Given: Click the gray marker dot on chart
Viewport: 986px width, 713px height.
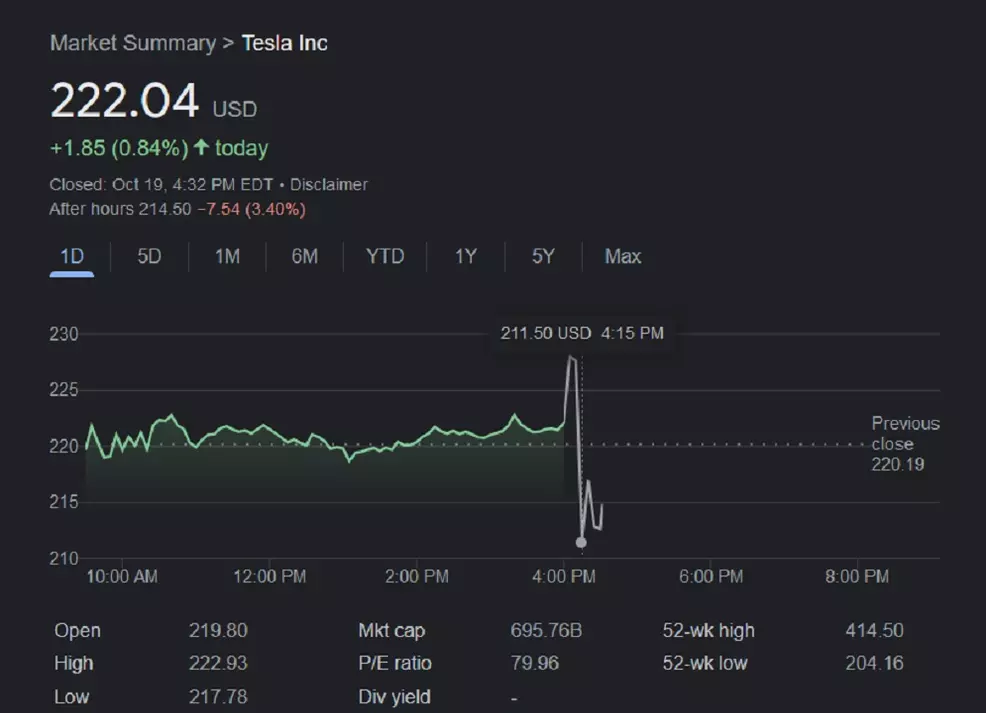Looking at the screenshot, I should [x=581, y=542].
